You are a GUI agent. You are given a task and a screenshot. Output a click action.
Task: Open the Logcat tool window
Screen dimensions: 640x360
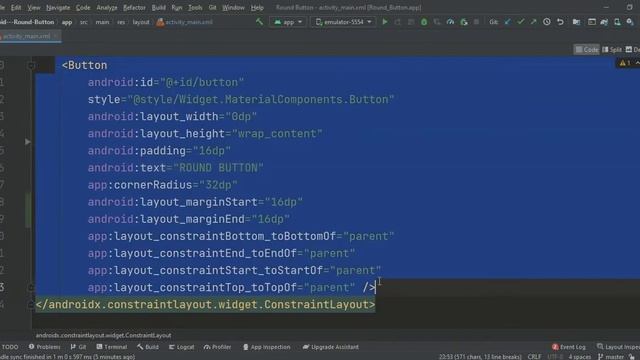click(x=181, y=347)
